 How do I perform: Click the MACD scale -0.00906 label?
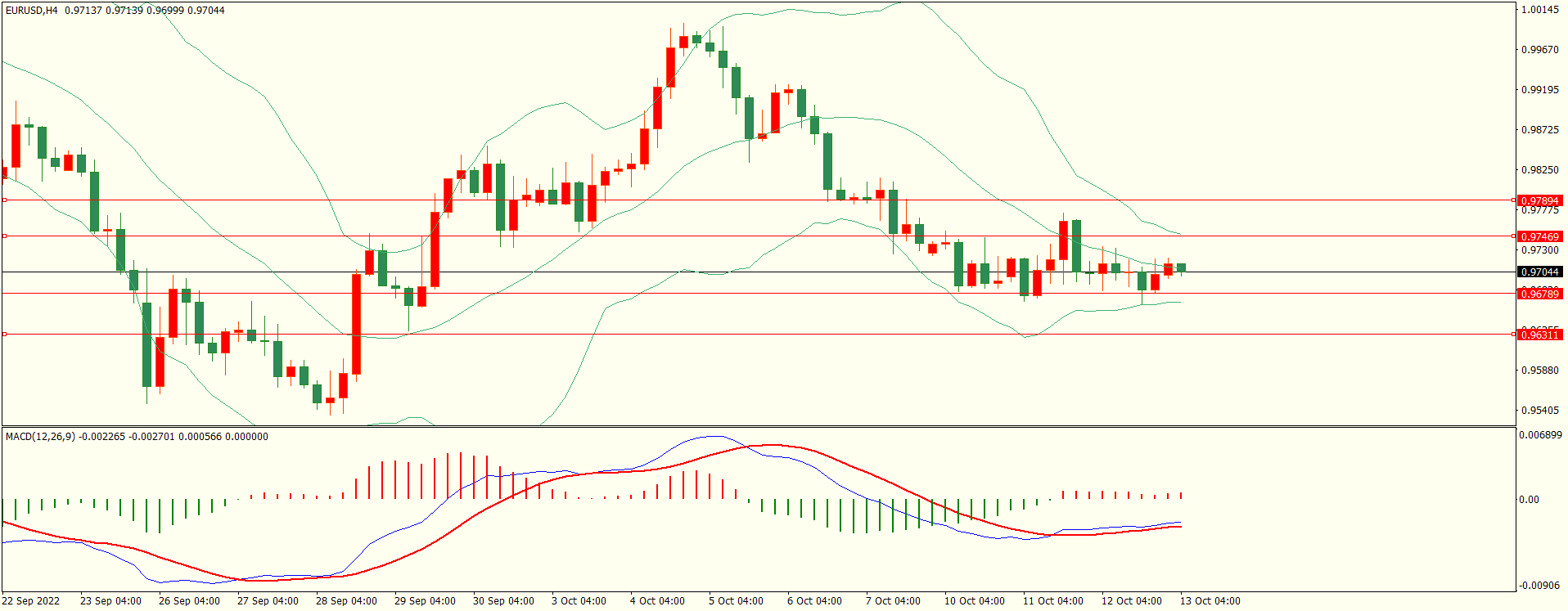tap(1540, 586)
